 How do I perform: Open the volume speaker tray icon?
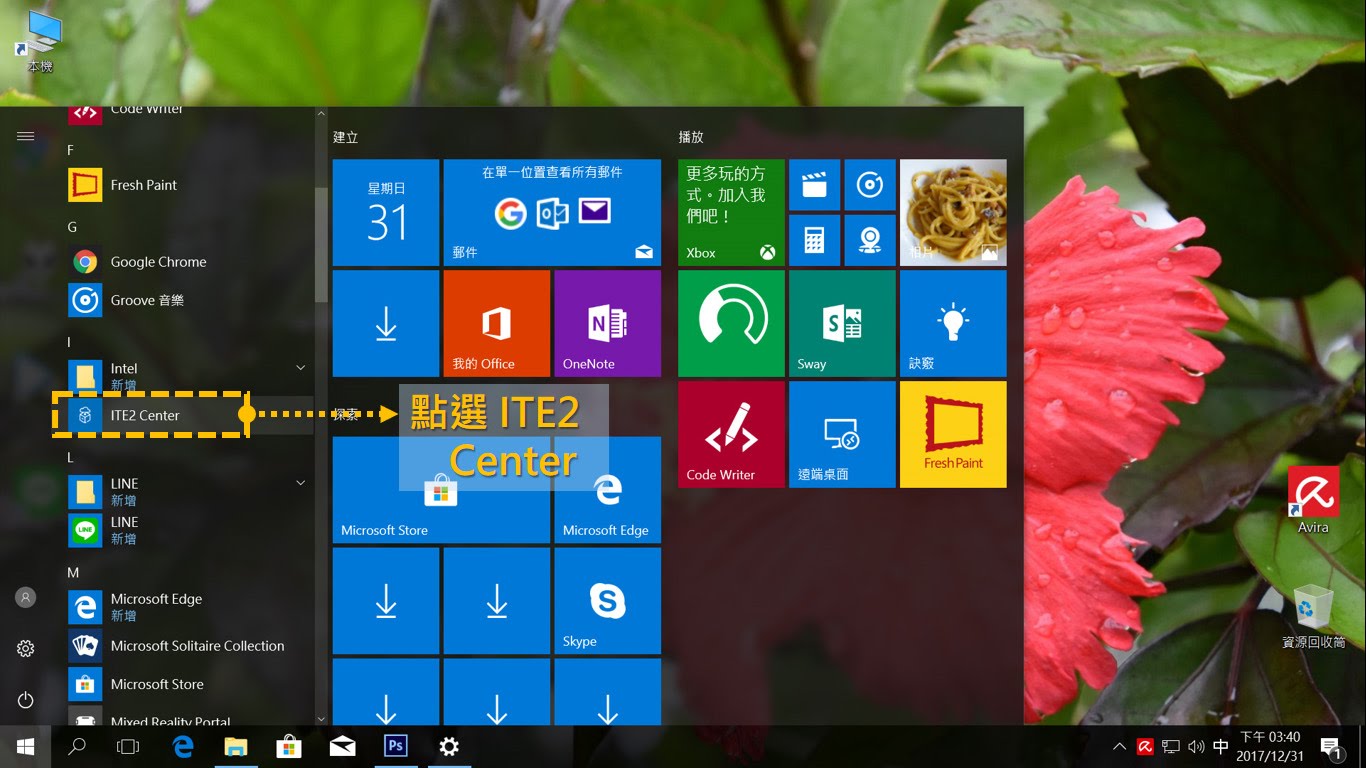pos(1196,747)
